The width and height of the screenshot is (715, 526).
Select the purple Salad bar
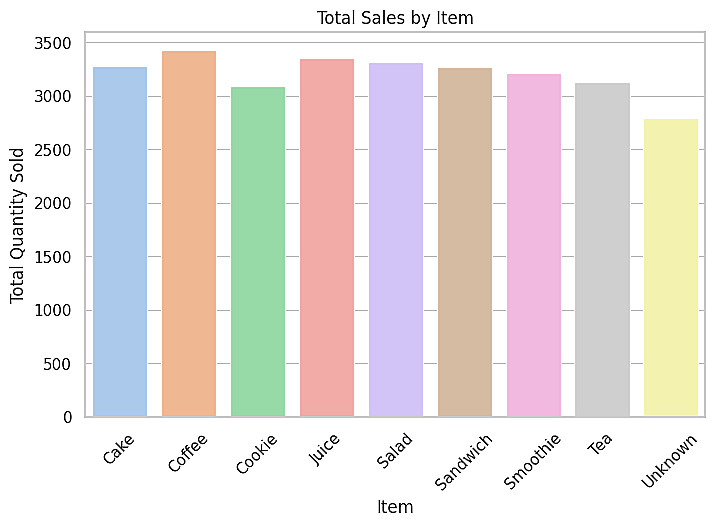(396, 240)
